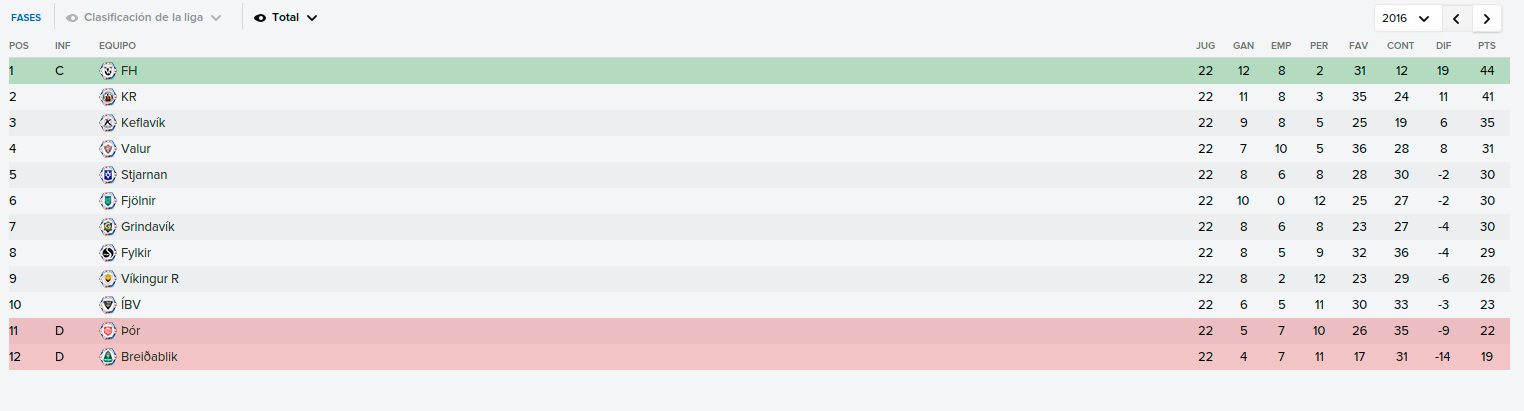Click the Víkingur R crest icon
The height and width of the screenshot is (411, 1524).
pos(108,279)
